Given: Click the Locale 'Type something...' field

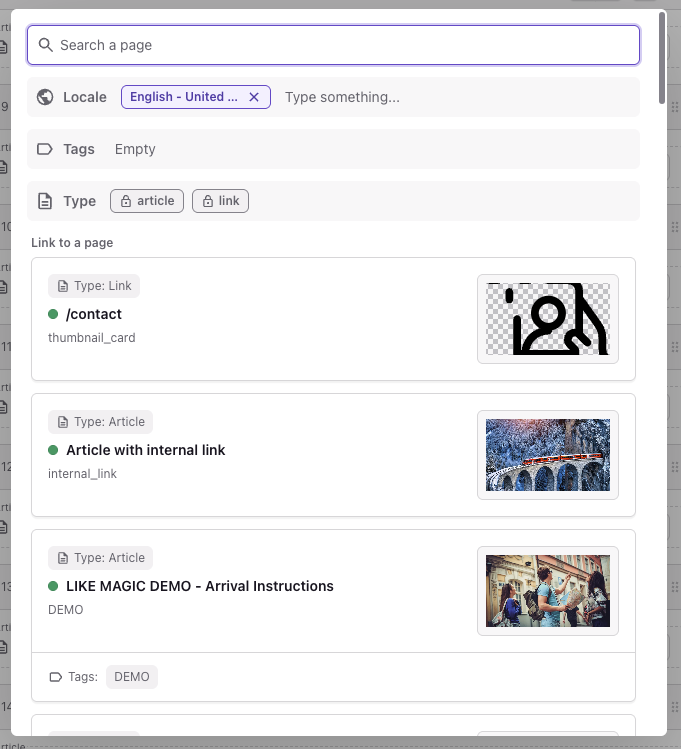Looking at the screenshot, I should click(x=342, y=97).
